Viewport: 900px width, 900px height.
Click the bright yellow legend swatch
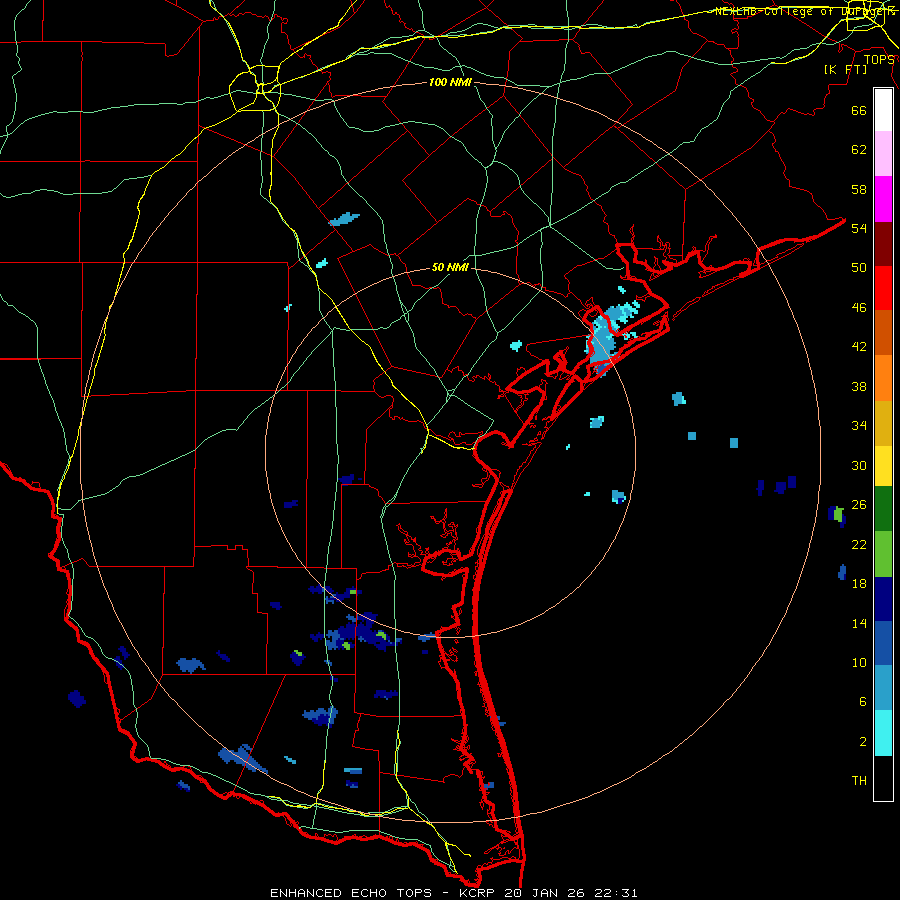883,466
